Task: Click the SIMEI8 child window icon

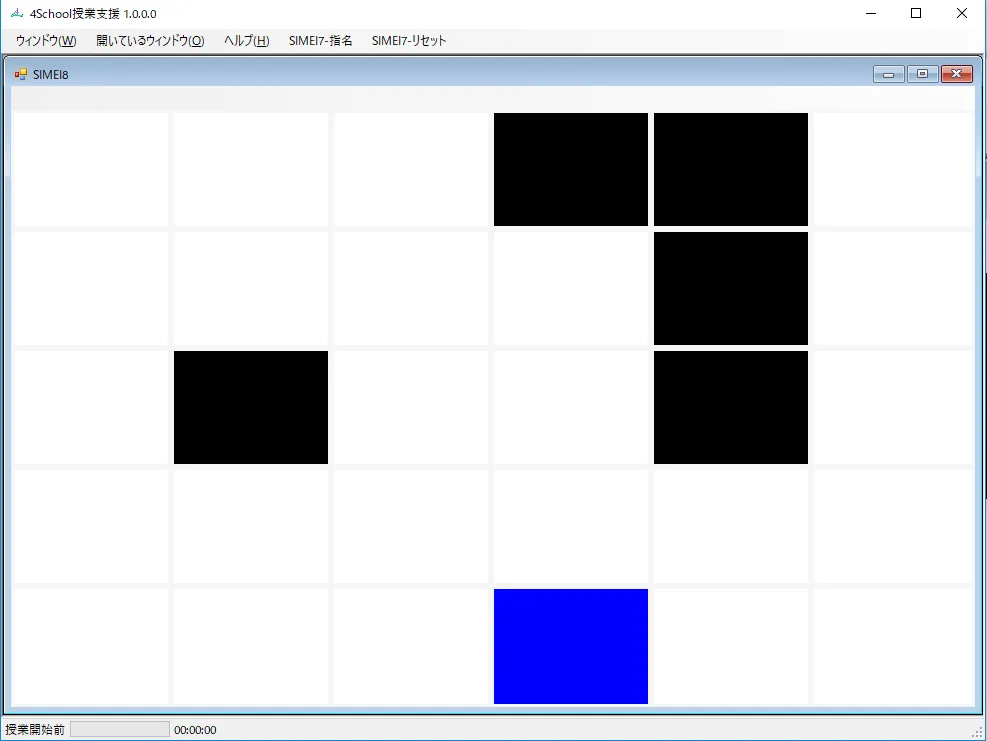Action: tap(21, 74)
